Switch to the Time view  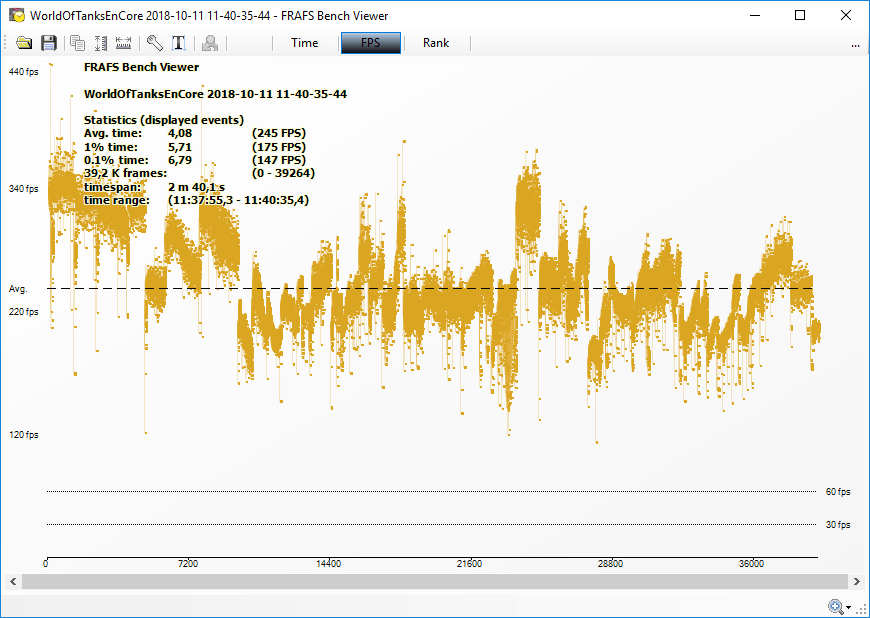click(305, 43)
